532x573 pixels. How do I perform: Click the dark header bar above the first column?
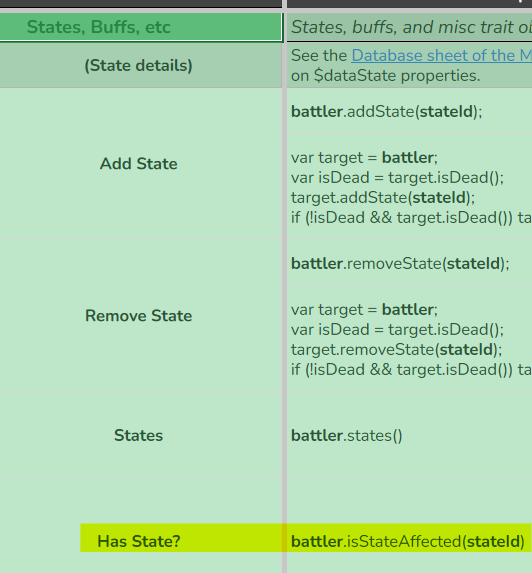tap(141, 3)
